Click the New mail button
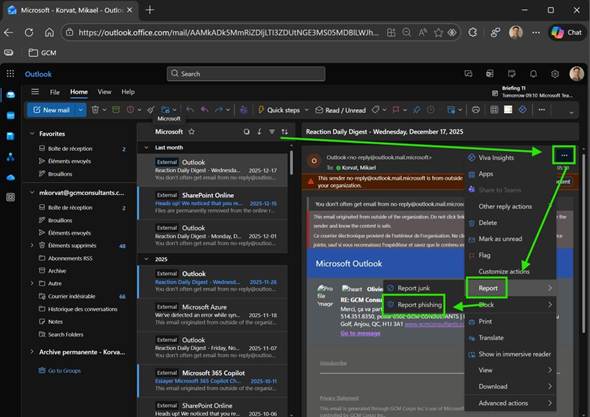 pyautogui.click(x=52, y=110)
